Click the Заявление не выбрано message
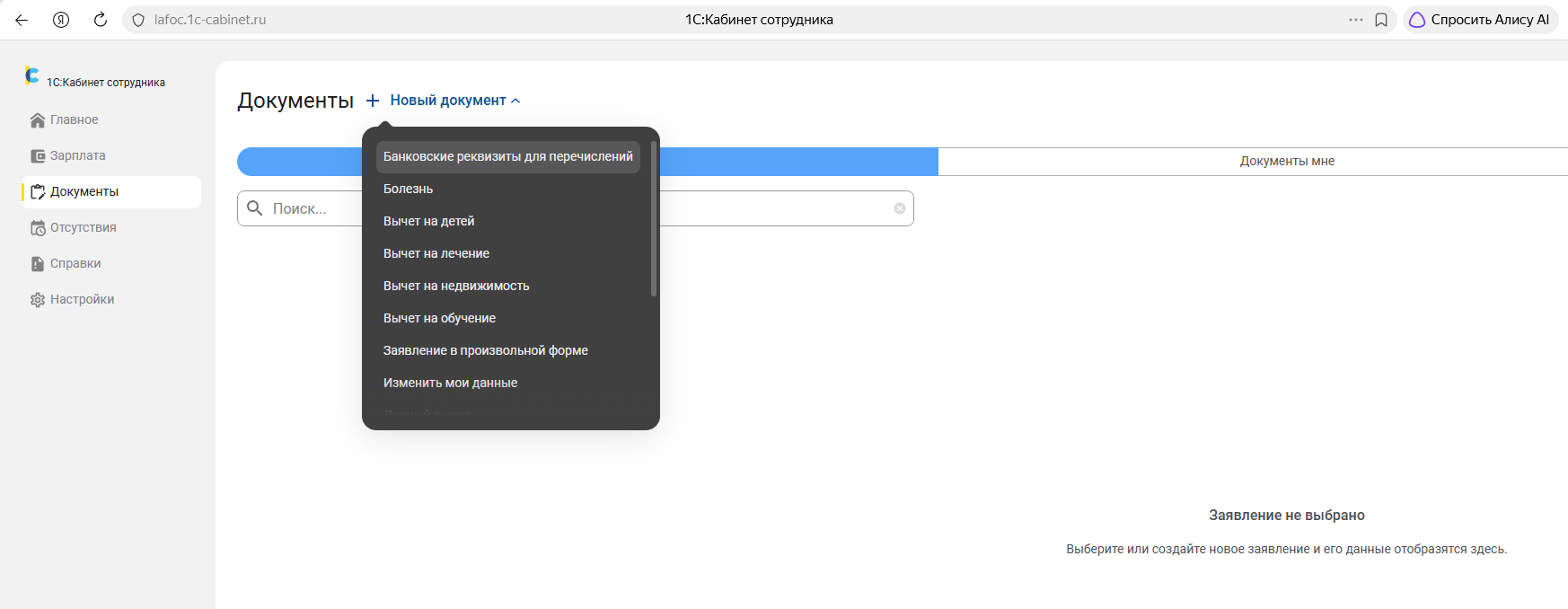This screenshot has width=1568, height=609. [x=1287, y=516]
